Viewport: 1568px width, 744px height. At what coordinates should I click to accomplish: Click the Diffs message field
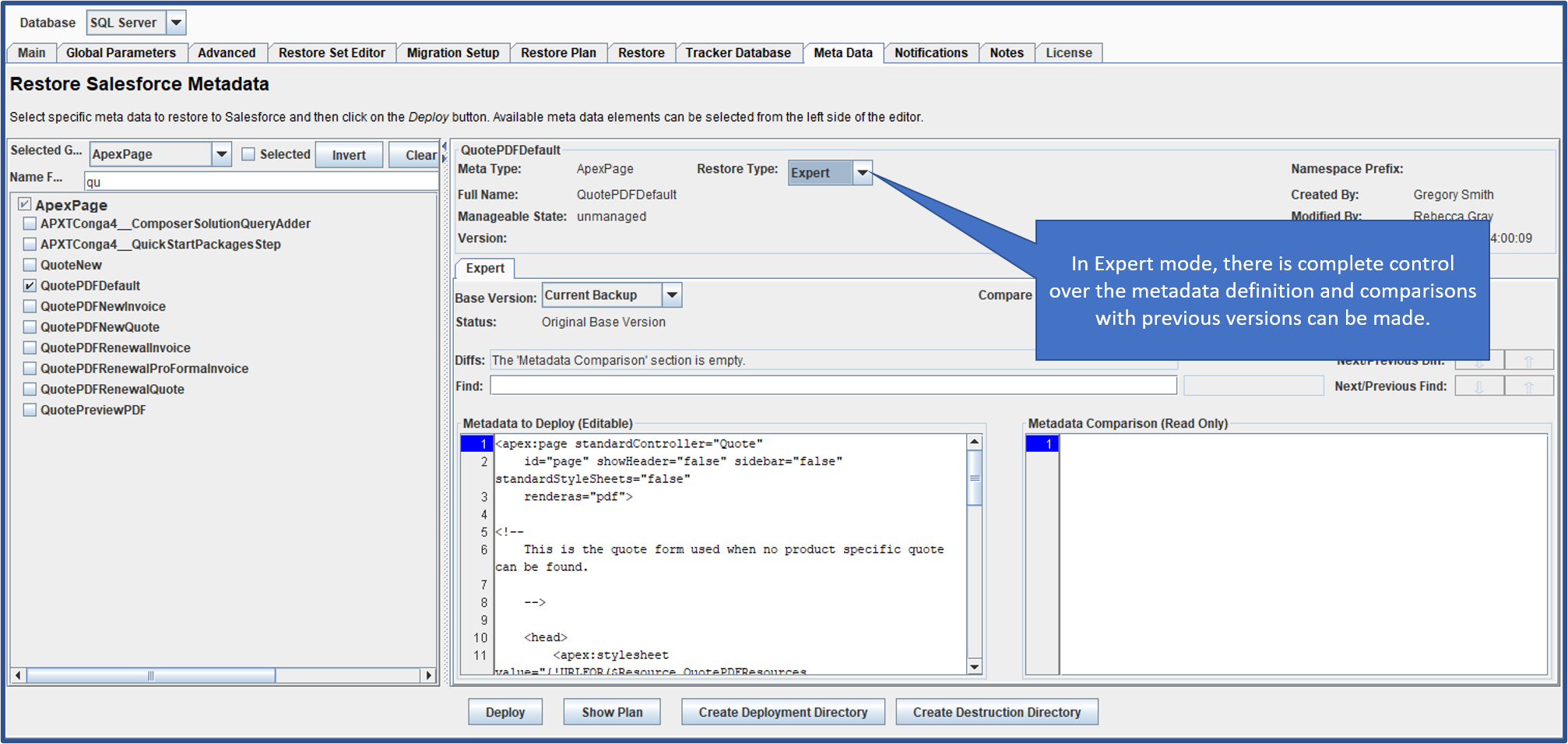tap(833, 360)
